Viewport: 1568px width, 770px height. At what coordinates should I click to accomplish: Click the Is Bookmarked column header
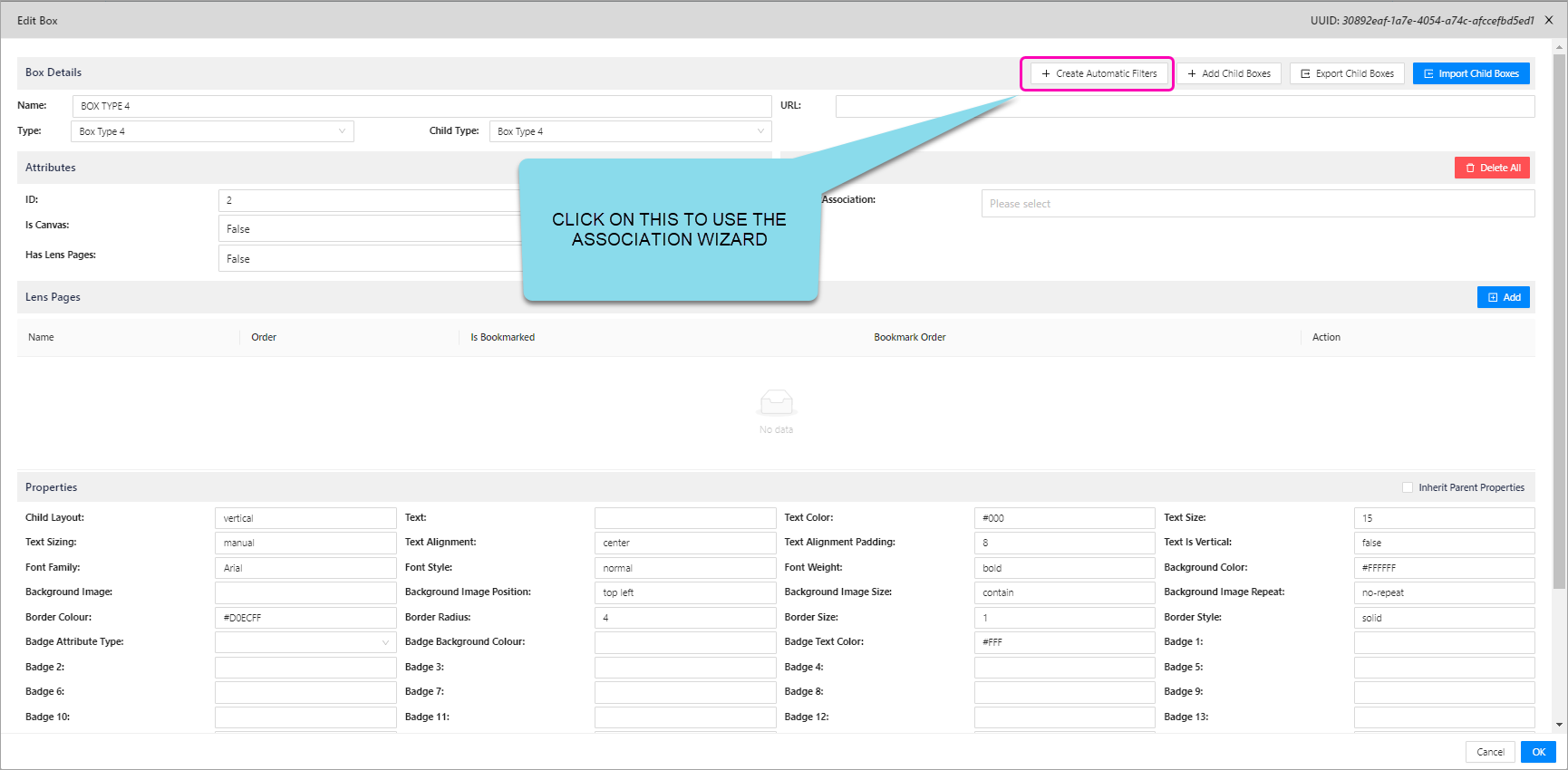coord(502,338)
